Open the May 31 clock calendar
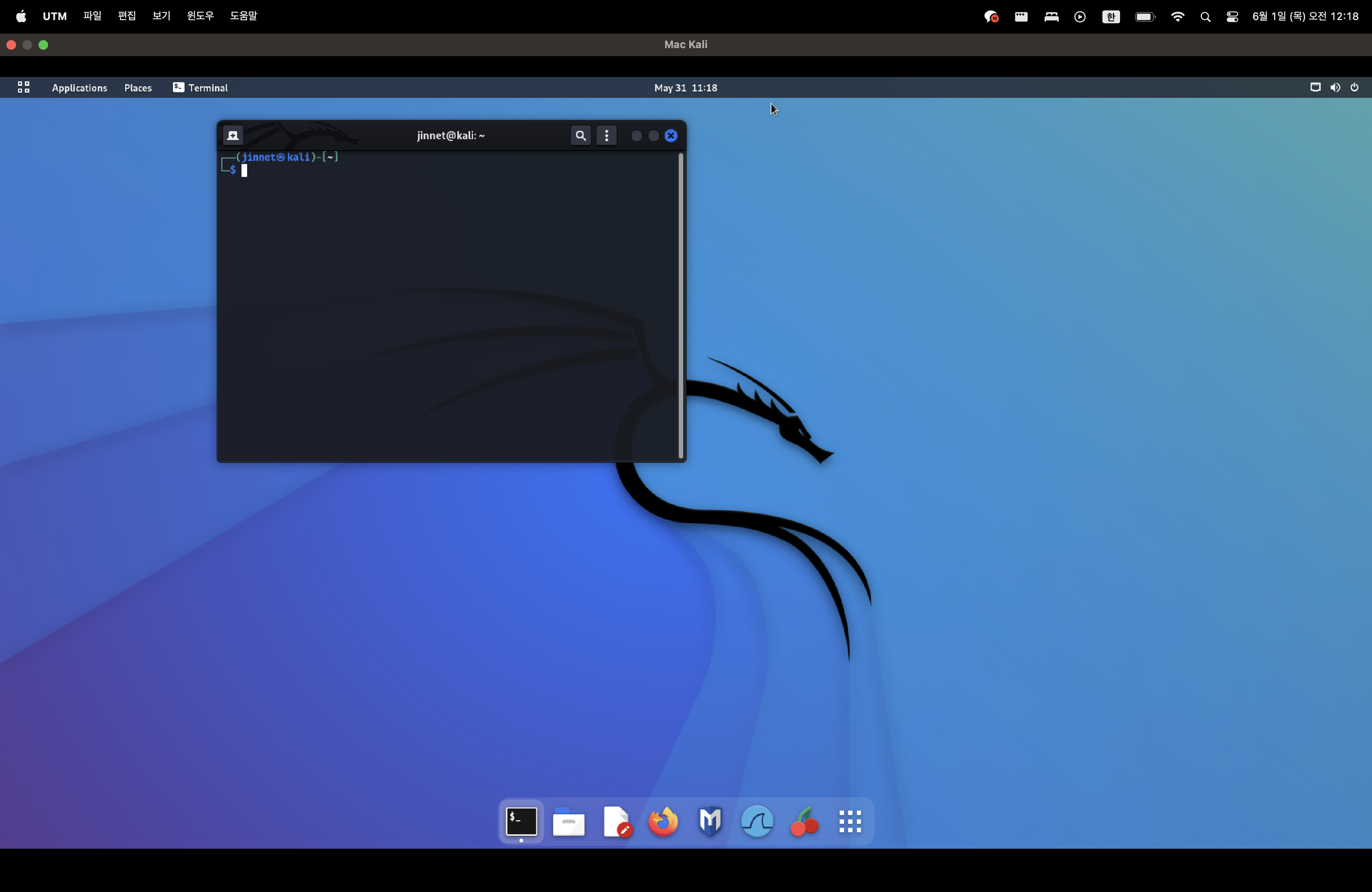 click(x=686, y=87)
